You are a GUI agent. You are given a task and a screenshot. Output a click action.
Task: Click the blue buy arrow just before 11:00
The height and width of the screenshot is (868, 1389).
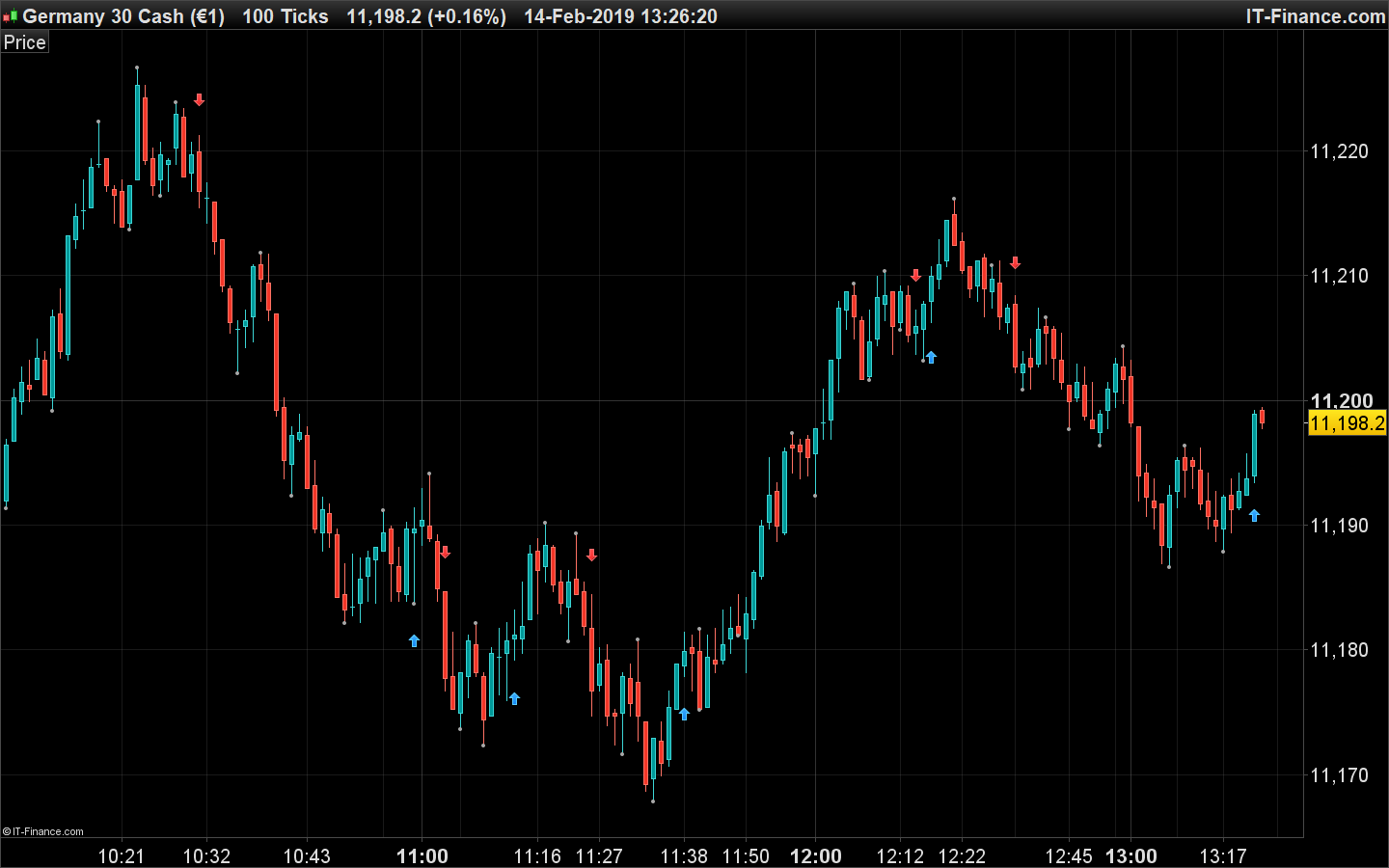[x=414, y=640]
